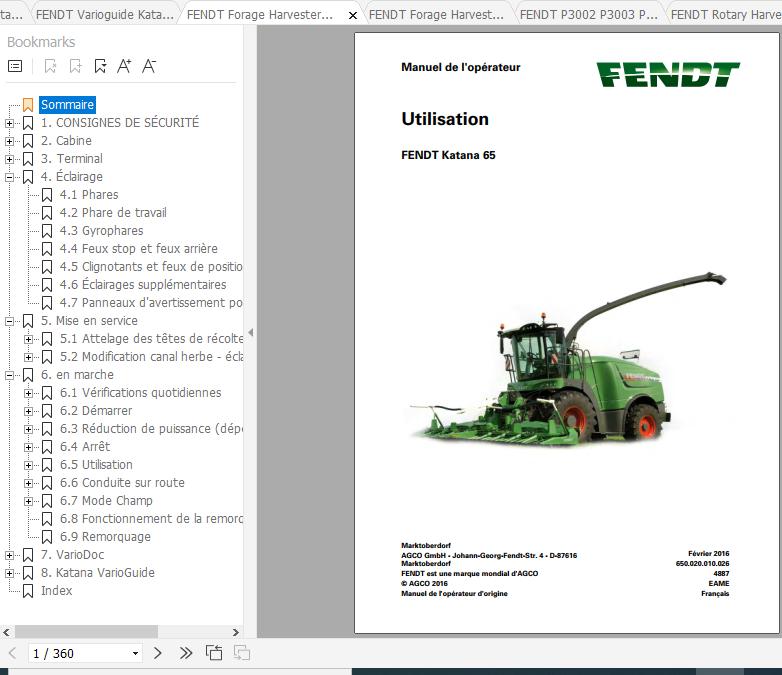Click bookmarks horizontal scrollbar thumb
The height and width of the screenshot is (675, 782).
[86, 632]
